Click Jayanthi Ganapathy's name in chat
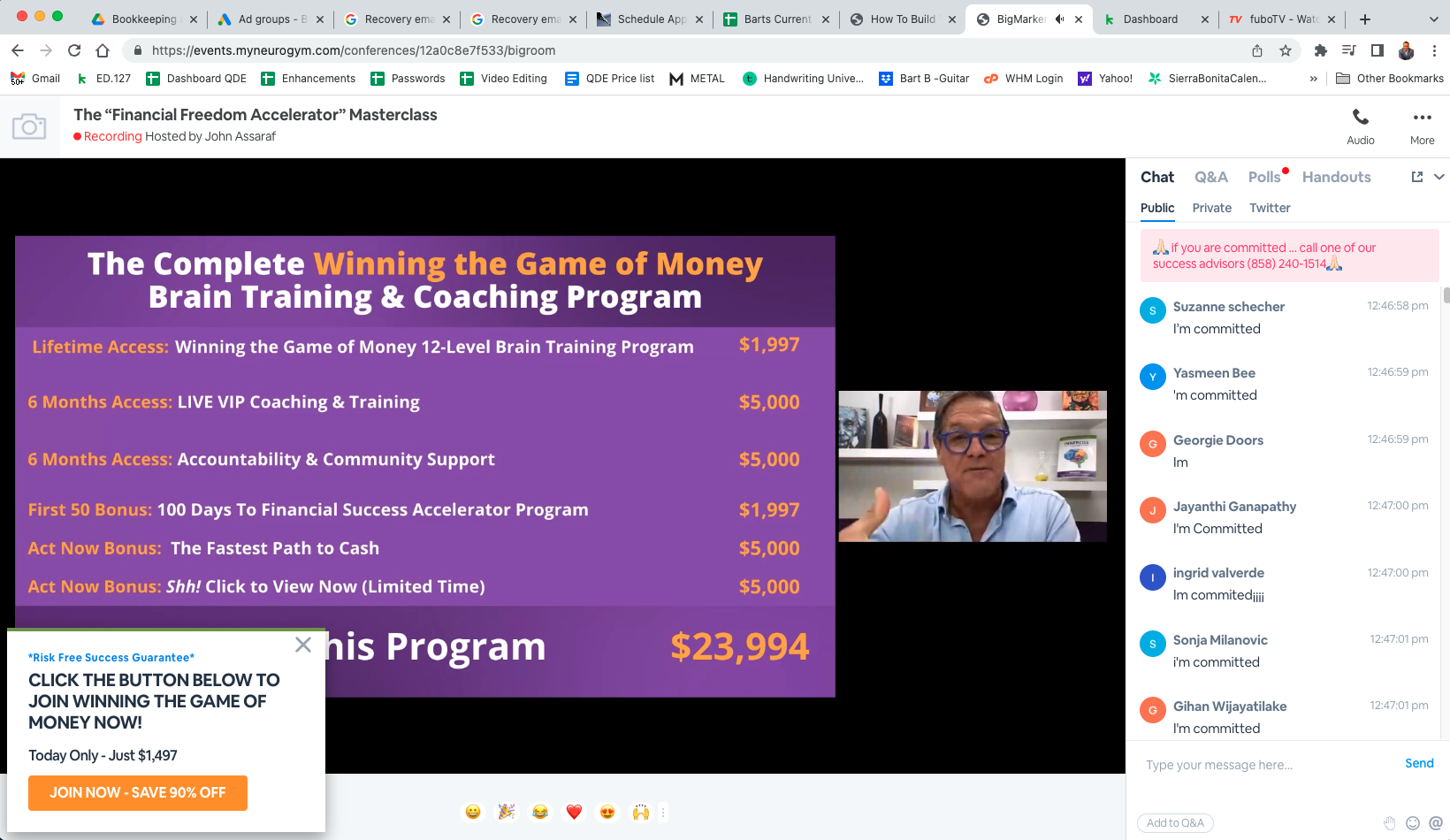The height and width of the screenshot is (840, 1450). tap(1234, 507)
